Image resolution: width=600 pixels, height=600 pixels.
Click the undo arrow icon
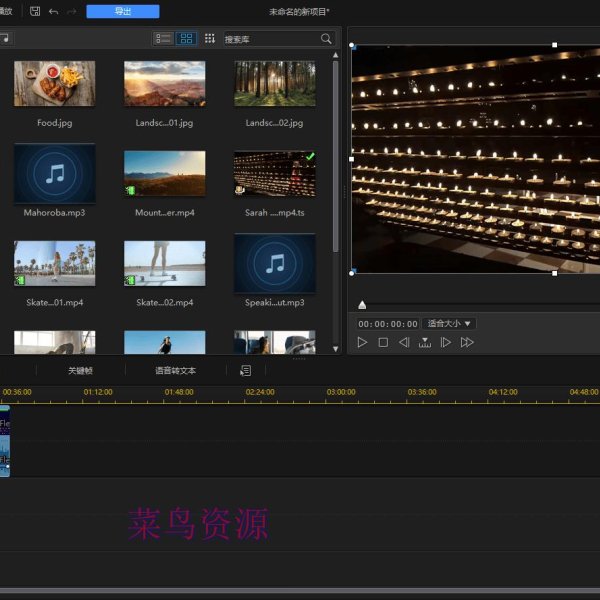(53, 11)
